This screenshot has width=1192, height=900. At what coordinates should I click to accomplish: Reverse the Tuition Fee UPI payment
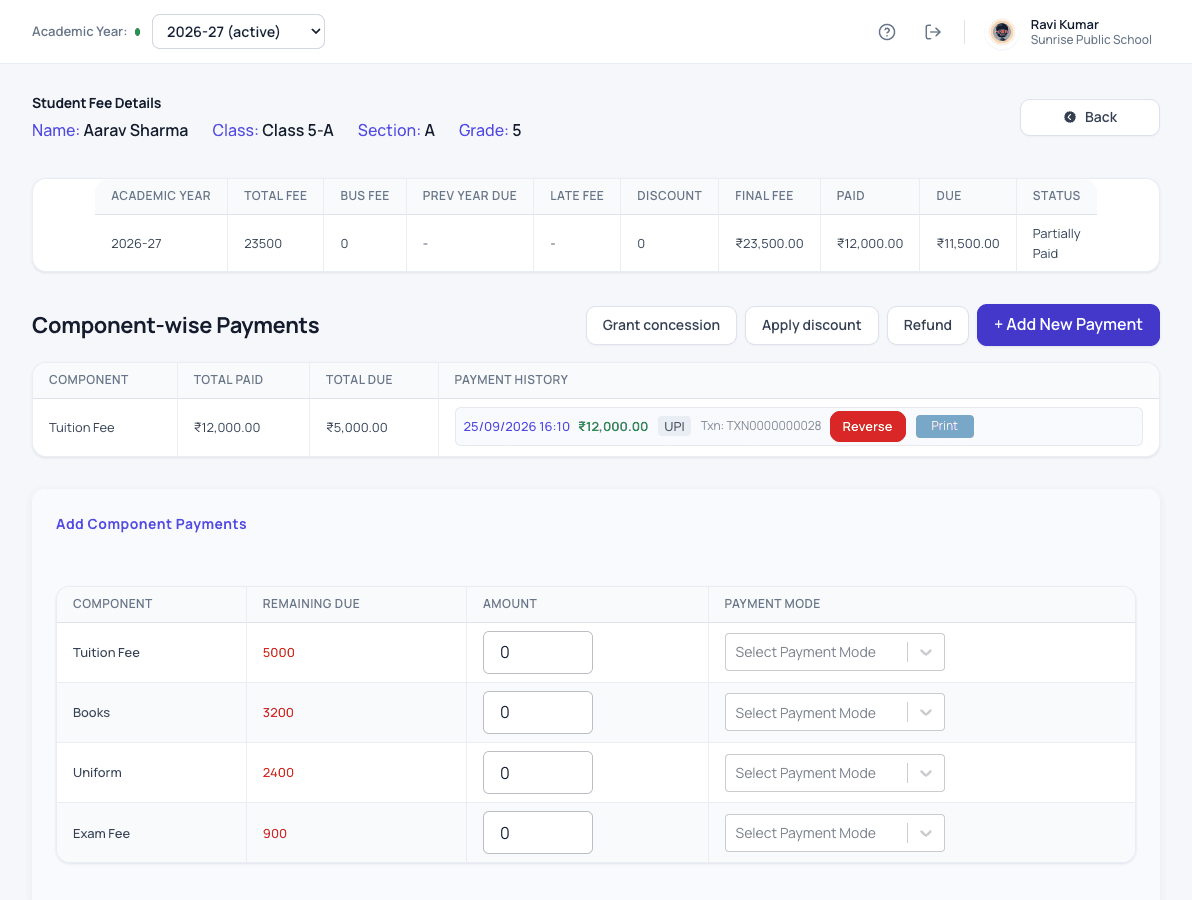(x=867, y=426)
